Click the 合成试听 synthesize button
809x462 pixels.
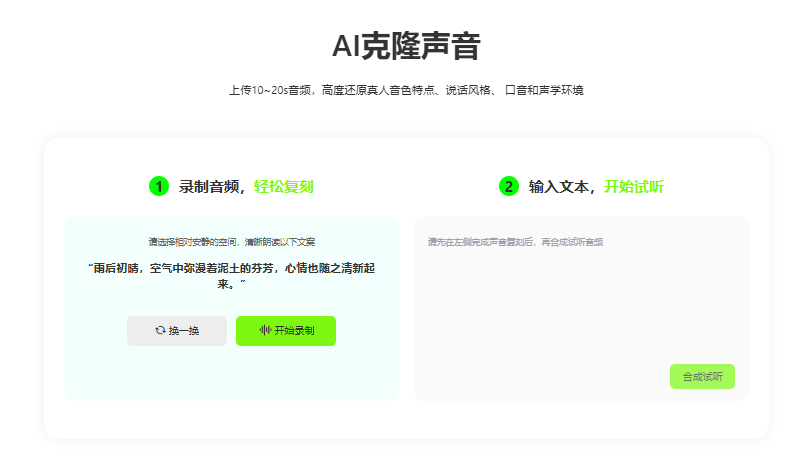(702, 376)
